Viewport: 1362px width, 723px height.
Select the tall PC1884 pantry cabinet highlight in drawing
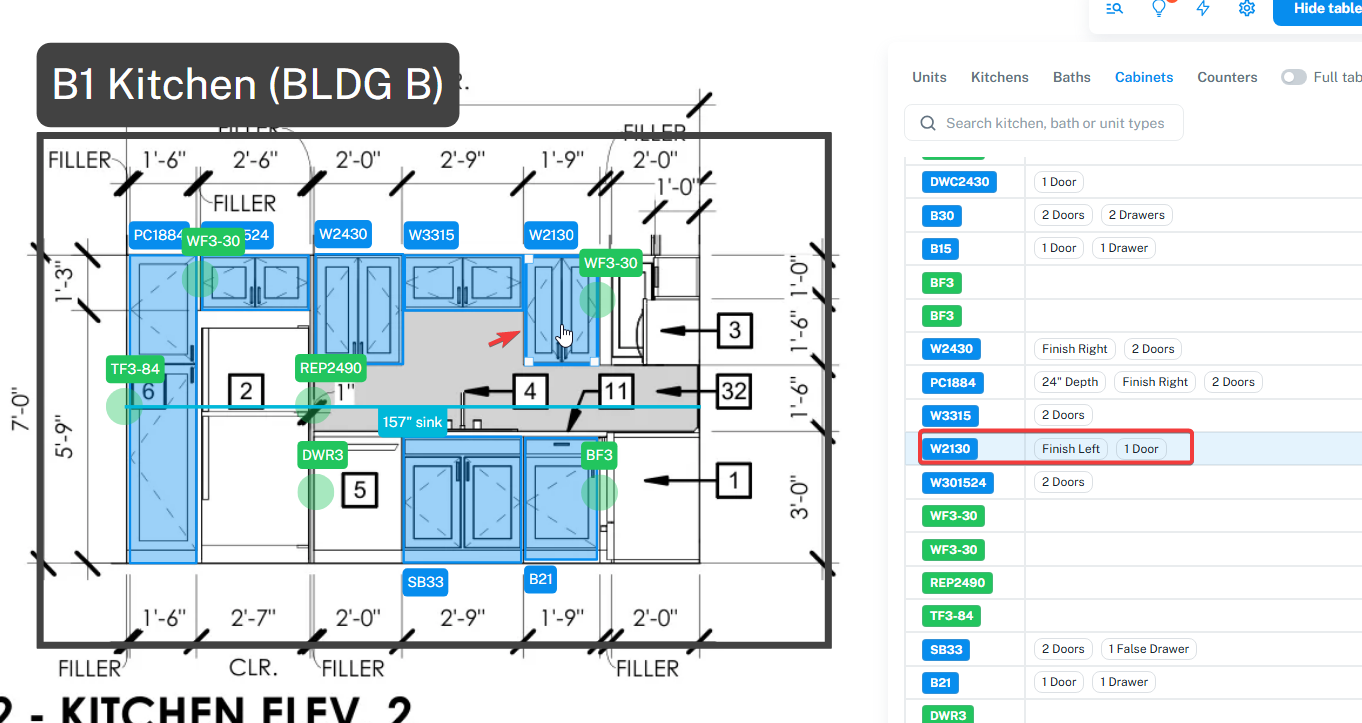(162, 408)
